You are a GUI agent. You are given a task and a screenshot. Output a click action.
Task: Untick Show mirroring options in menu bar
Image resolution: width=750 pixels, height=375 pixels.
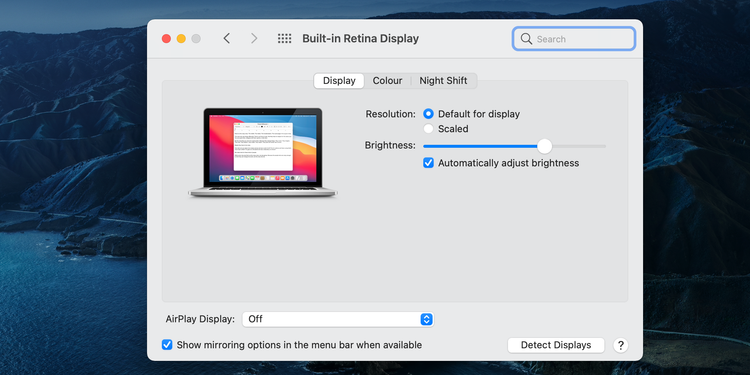tap(167, 344)
